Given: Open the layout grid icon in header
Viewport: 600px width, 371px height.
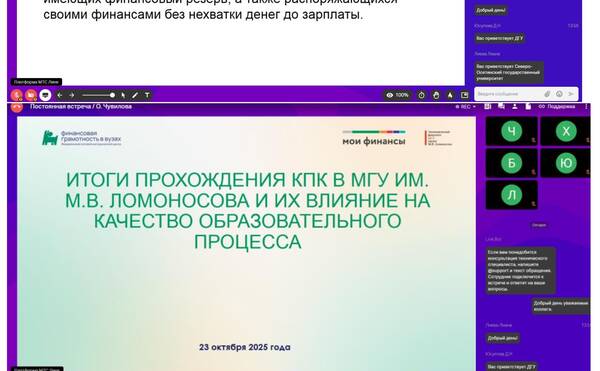Looking at the screenshot, I should tap(488, 106).
